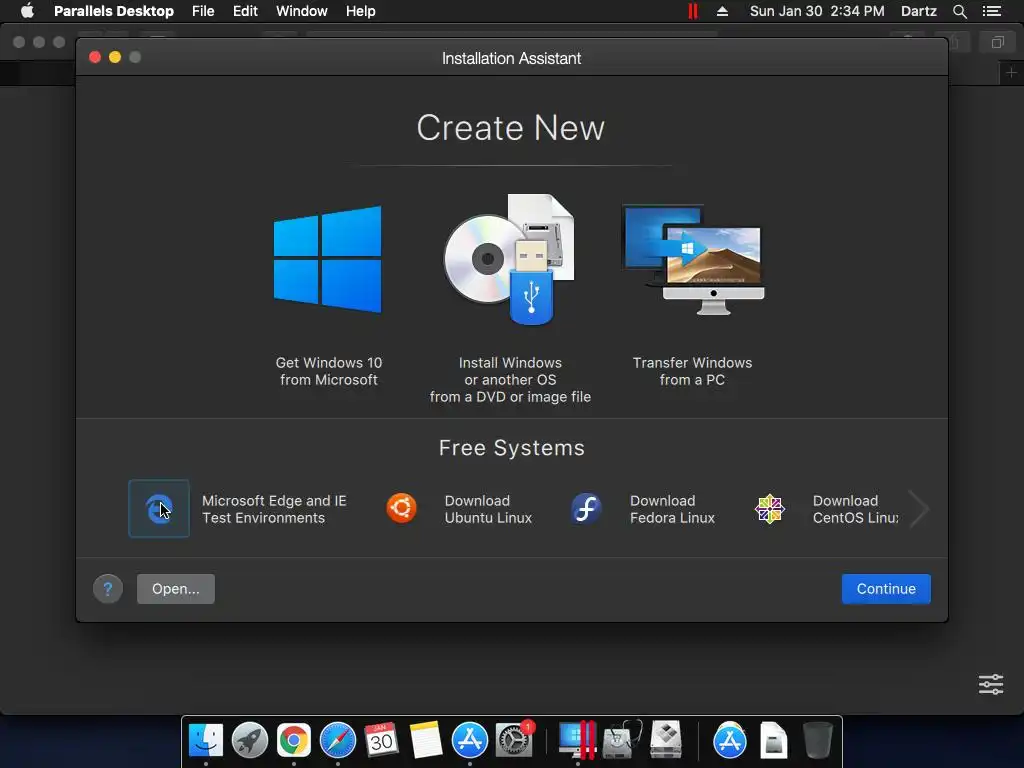Open the Edit menu
Screen dimensions: 1024x768
(246, 11)
